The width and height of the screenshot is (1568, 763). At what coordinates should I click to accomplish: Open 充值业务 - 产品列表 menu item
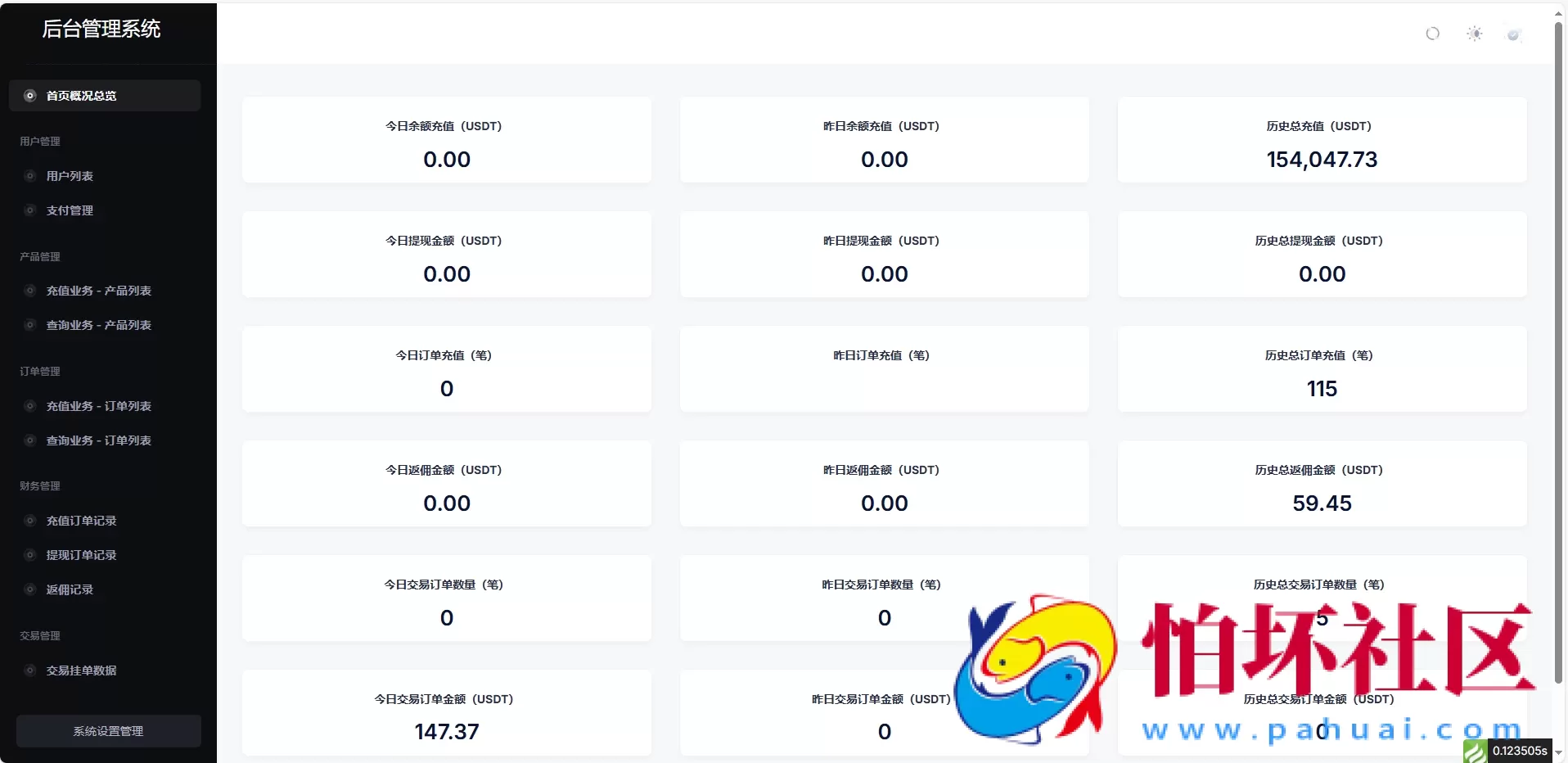coord(98,291)
